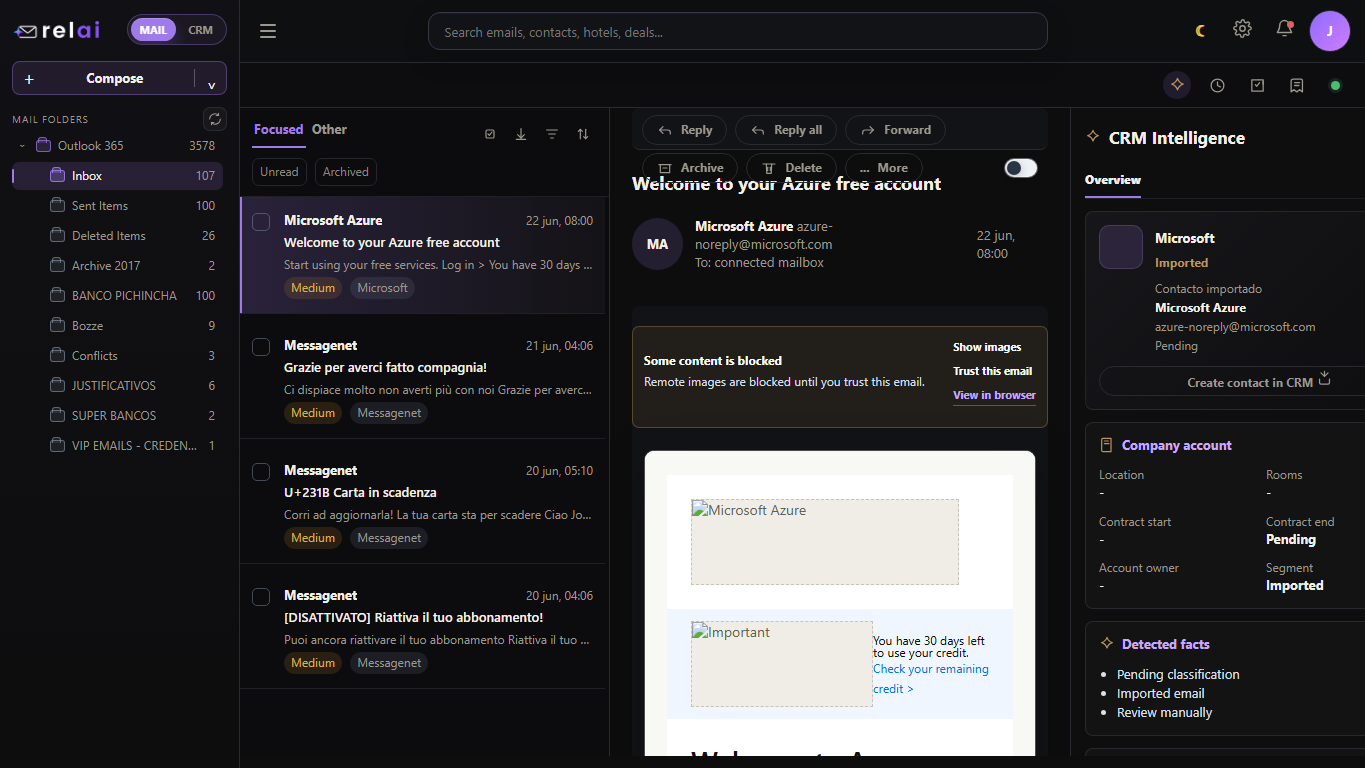Switch to the Focused tab
The image size is (1365, 768).
(278, 130)
